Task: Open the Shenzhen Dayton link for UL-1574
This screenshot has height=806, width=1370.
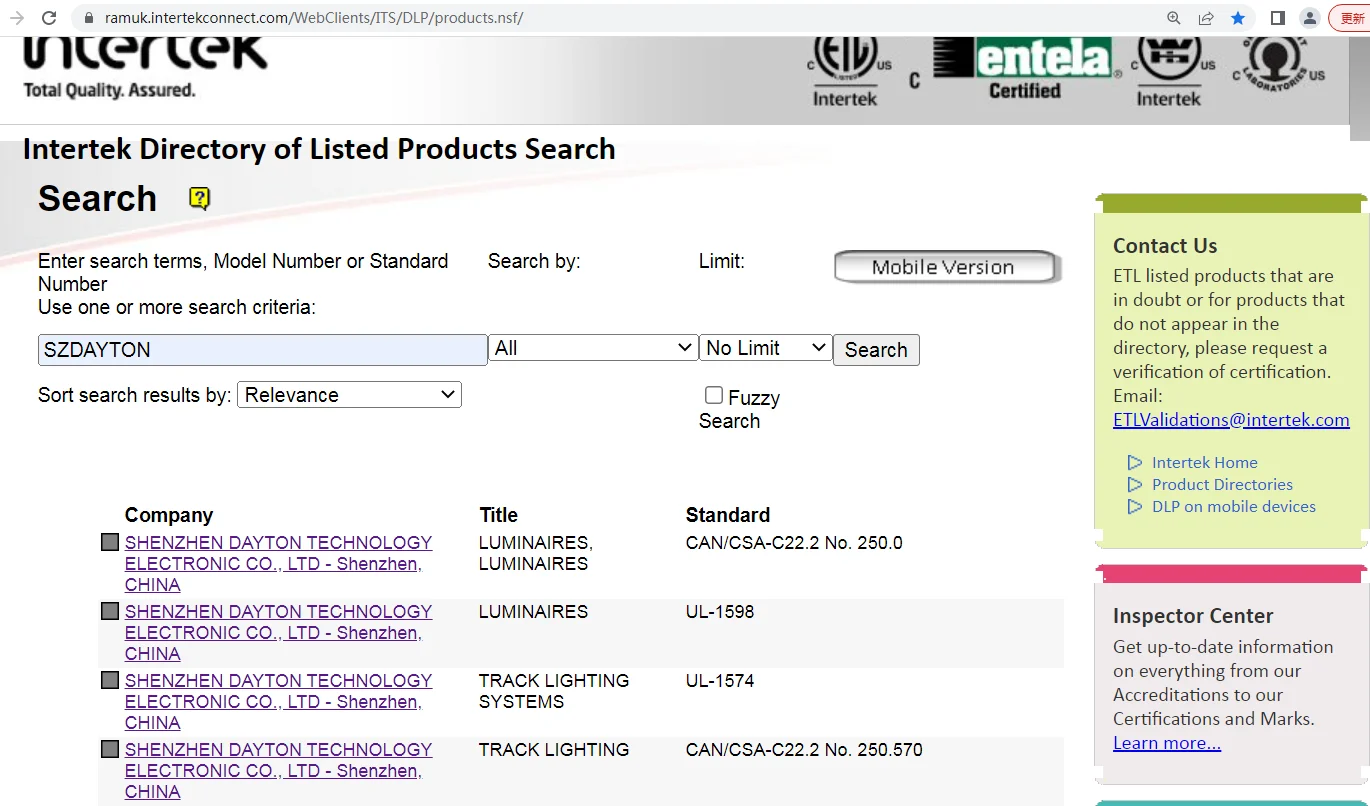Action: (x=278, y=702)
